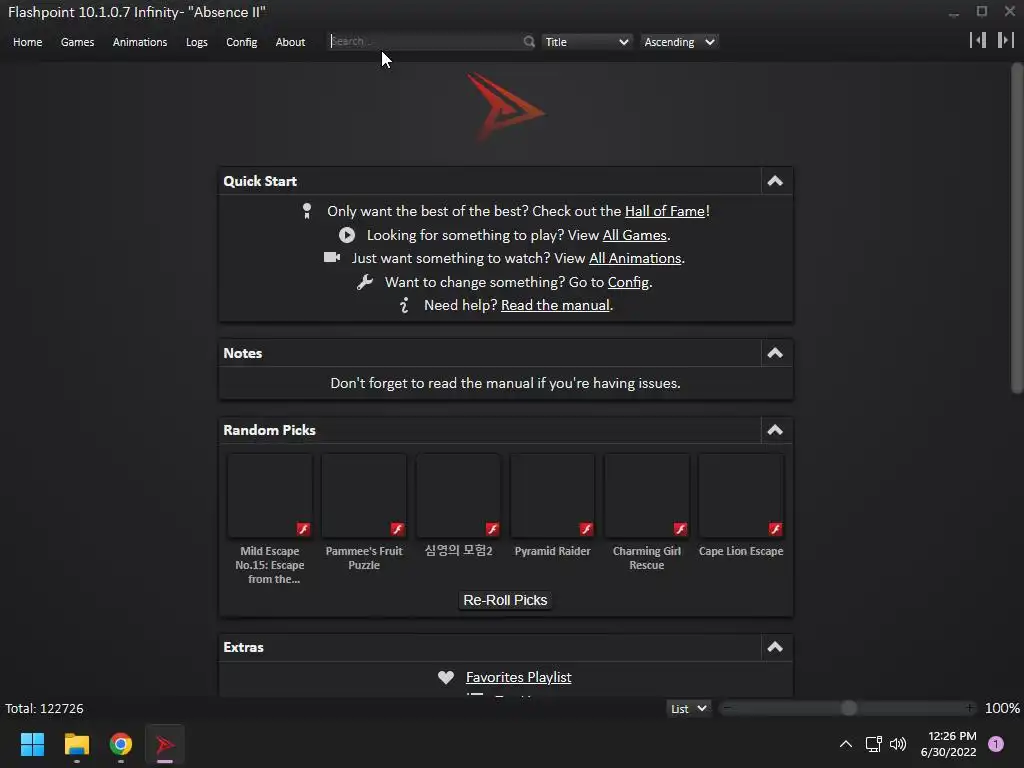Screen dimensions: 1024x768
Task: Open the Title sort-by dropdown
Action: 586,42
